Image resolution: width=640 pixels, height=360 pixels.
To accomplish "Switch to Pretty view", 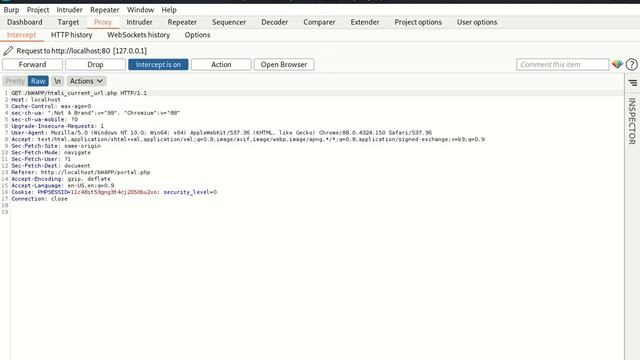I will pyautogui.click(x=15, y=81).
